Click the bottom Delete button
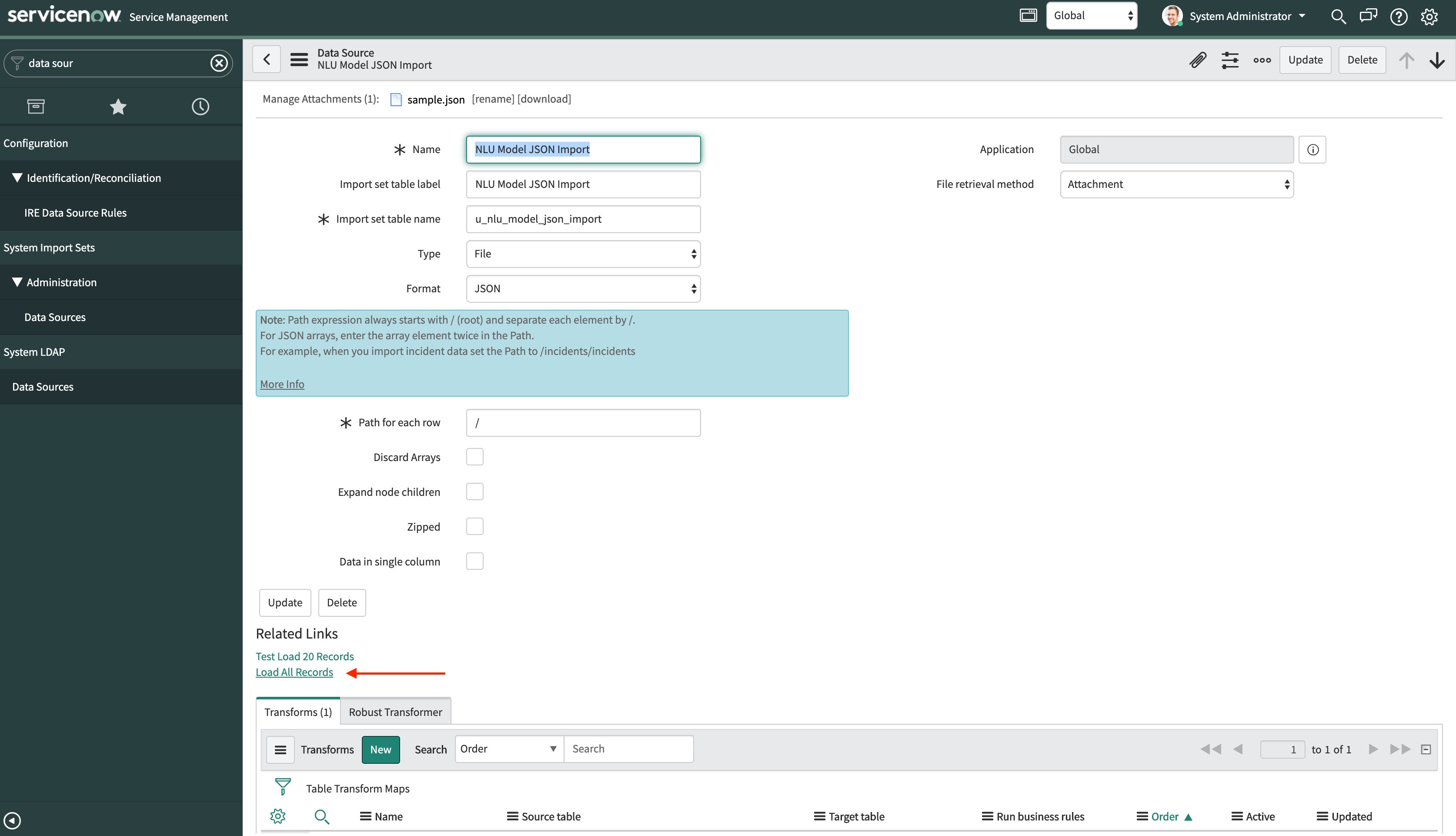Viewport: 1456px width, 836px height. (x=341, y=603)
